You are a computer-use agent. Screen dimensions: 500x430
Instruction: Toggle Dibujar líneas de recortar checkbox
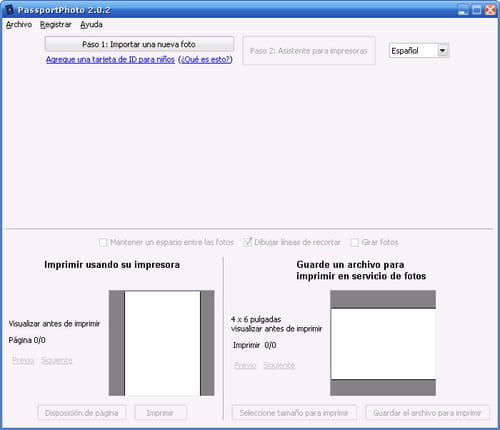coord(247,242)
